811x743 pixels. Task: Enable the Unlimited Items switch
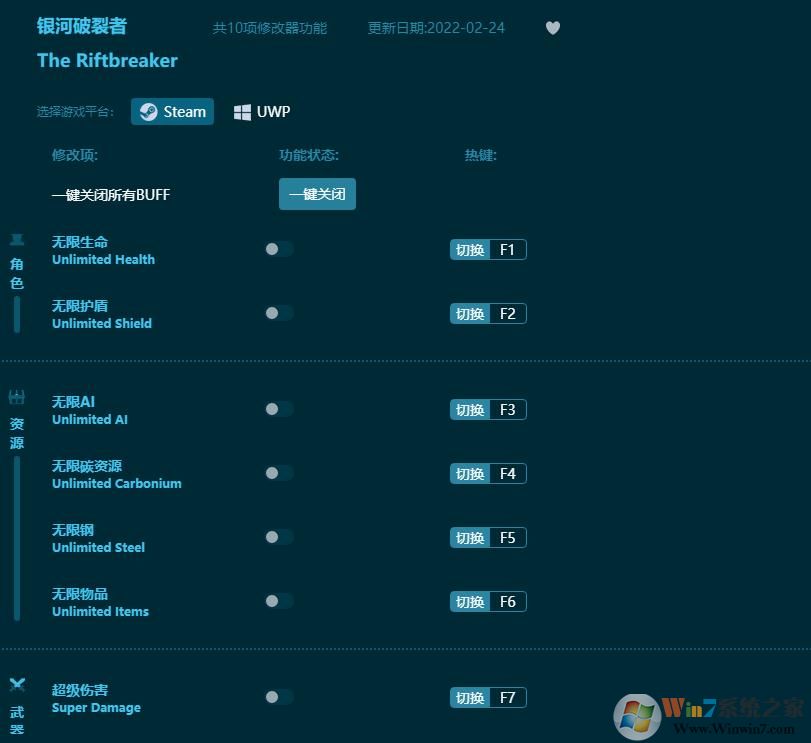tap(279, 601)
